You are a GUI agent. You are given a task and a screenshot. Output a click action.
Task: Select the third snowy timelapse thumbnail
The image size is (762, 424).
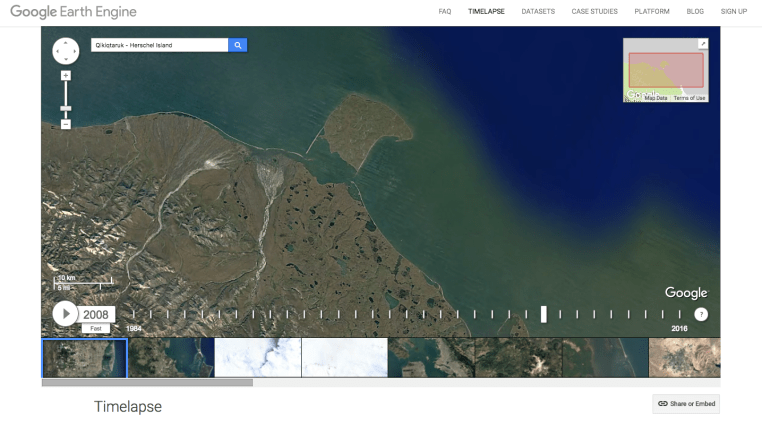(x=258, y=358)
